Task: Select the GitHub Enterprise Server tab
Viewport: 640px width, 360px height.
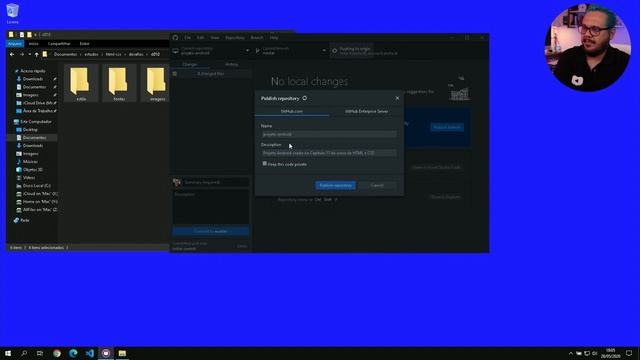Action: (367, 111)
